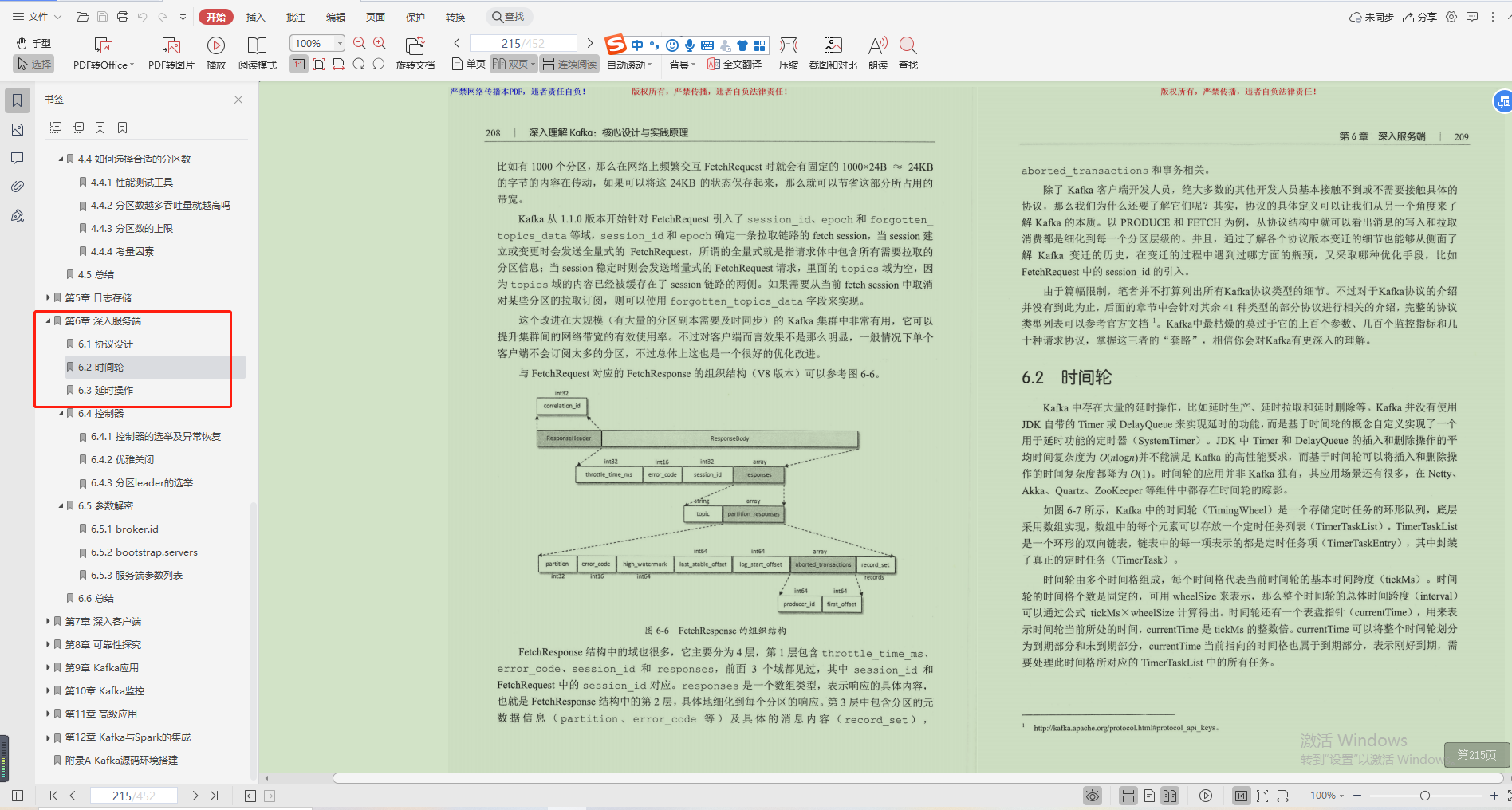Switch to the 页面 tab
The image size is (1512, 810).
pyautogui.click(x=376, y=17)
